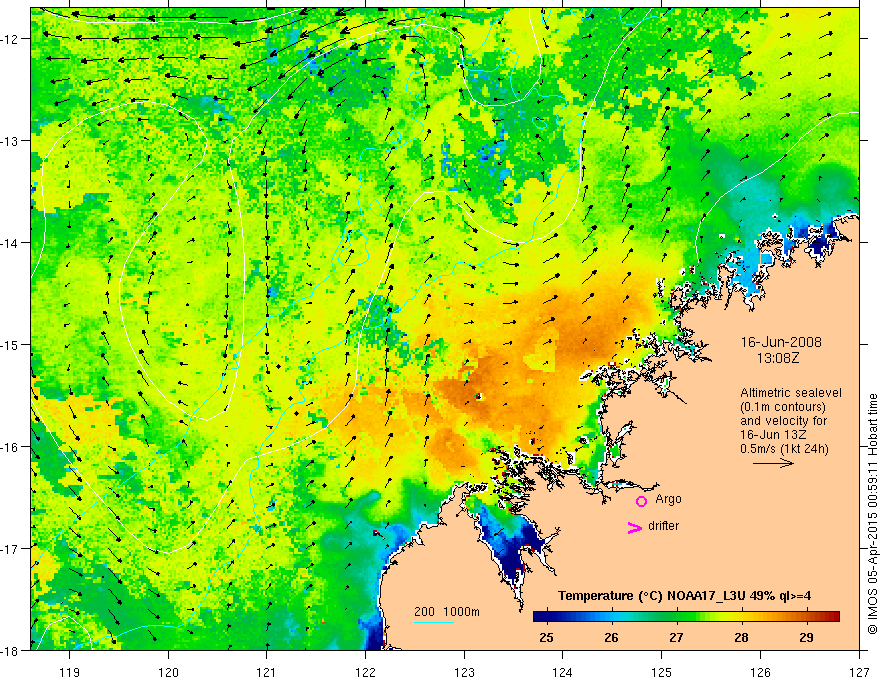Screen dimensions: 880x680
Task: Click the "Temperature (°C) NOAA17_L3U 49% ql>=4" title
Action: pyautogui.click(x=684, y=596)
